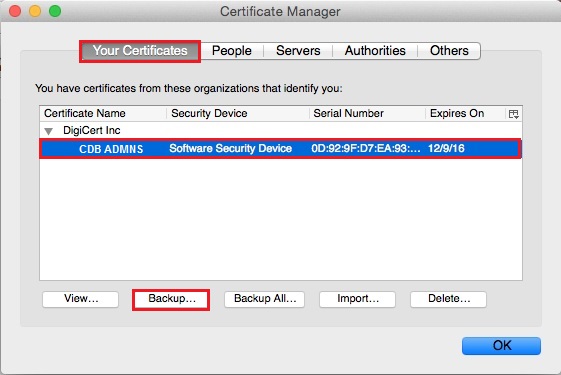Click the Backup… button
Screen dimensions: 561x375
tap(171, 299)
